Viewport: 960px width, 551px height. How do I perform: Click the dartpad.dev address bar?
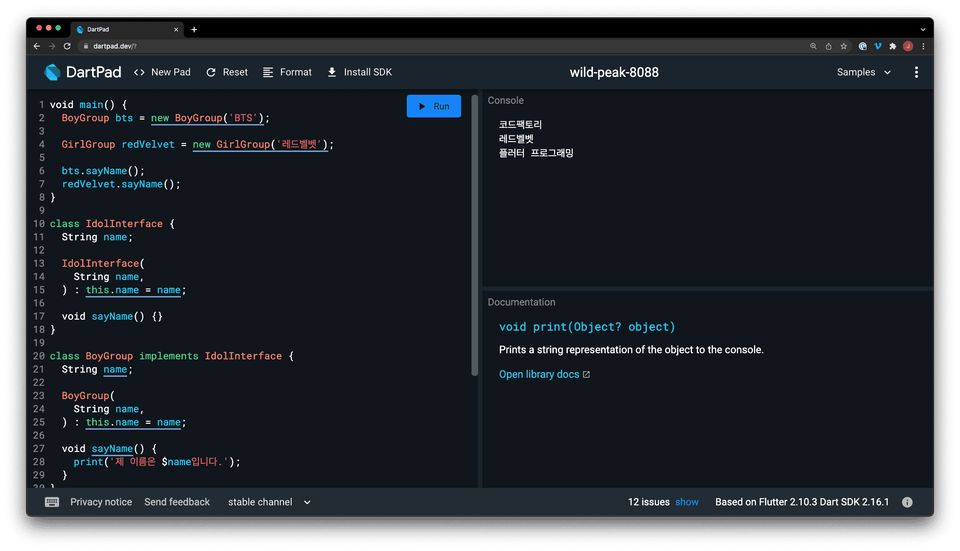(x=441, y=46)
